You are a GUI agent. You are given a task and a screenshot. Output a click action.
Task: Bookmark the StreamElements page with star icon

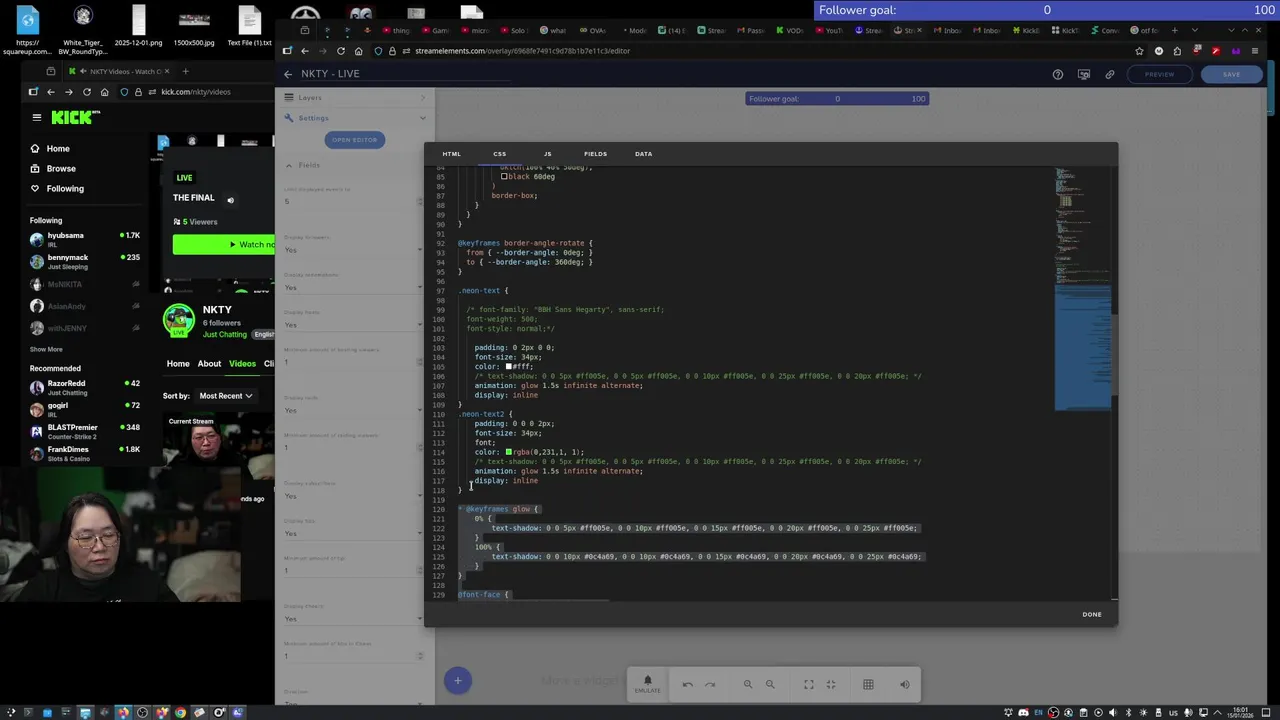click(1139, 51)
